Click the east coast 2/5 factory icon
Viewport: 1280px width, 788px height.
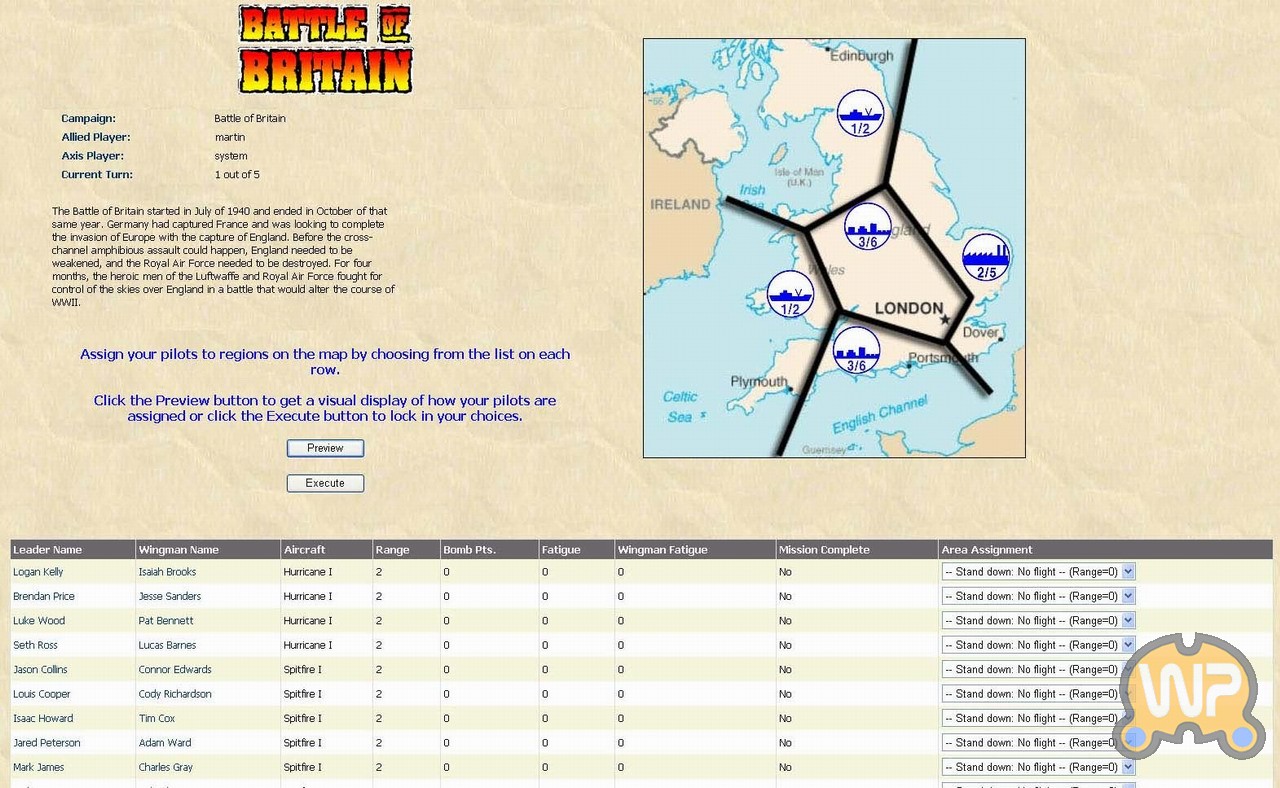pyautogui.click(x=986, y=257)
